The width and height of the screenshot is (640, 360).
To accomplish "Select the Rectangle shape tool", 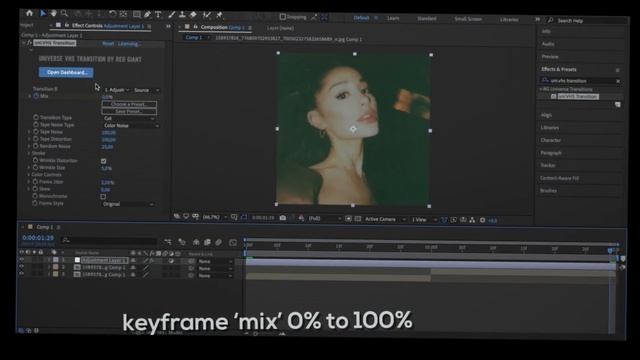I will click(x=137, y=14).
